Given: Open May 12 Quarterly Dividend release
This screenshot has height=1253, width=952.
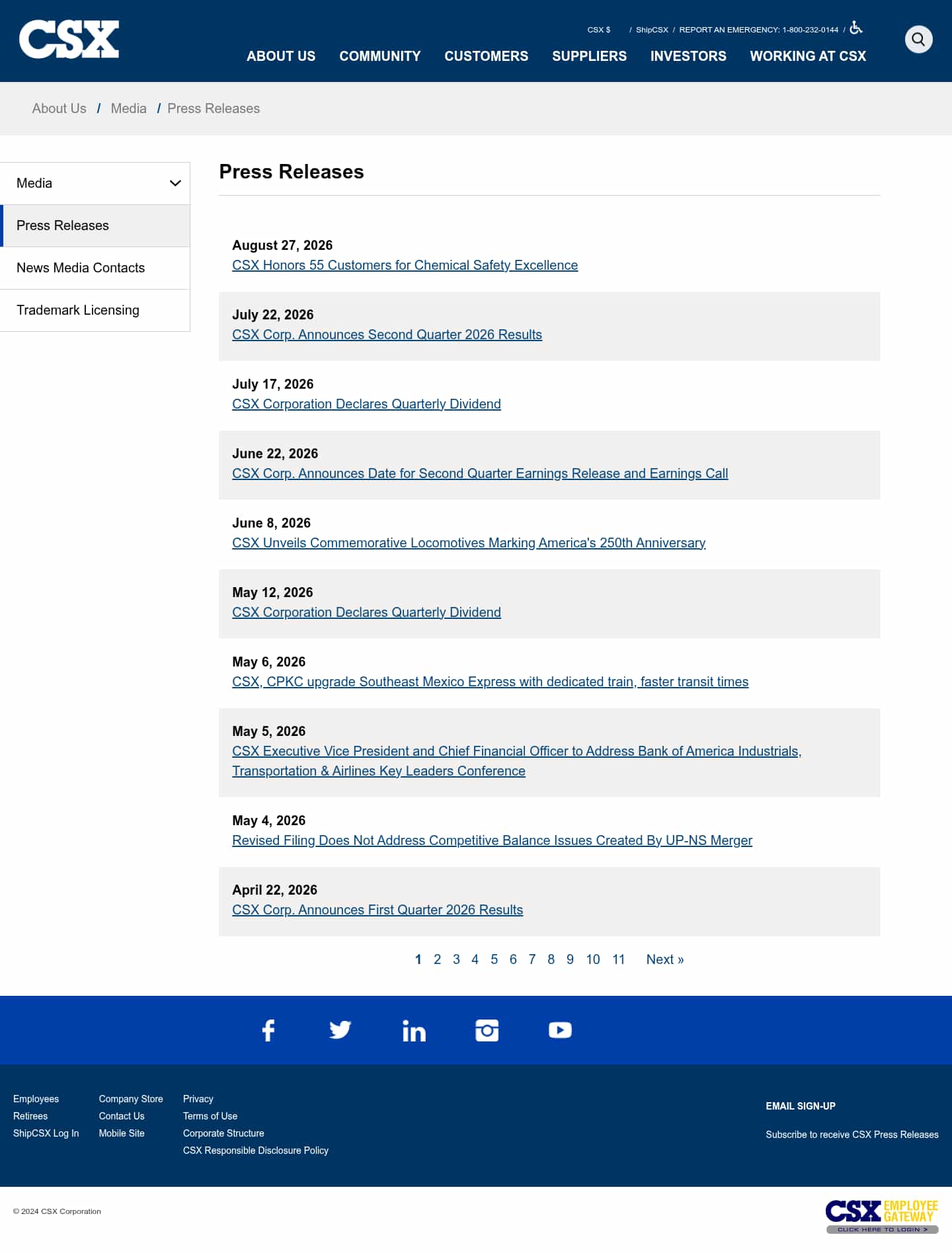Looking at the screenshot, I should click(x=367, y=612).
